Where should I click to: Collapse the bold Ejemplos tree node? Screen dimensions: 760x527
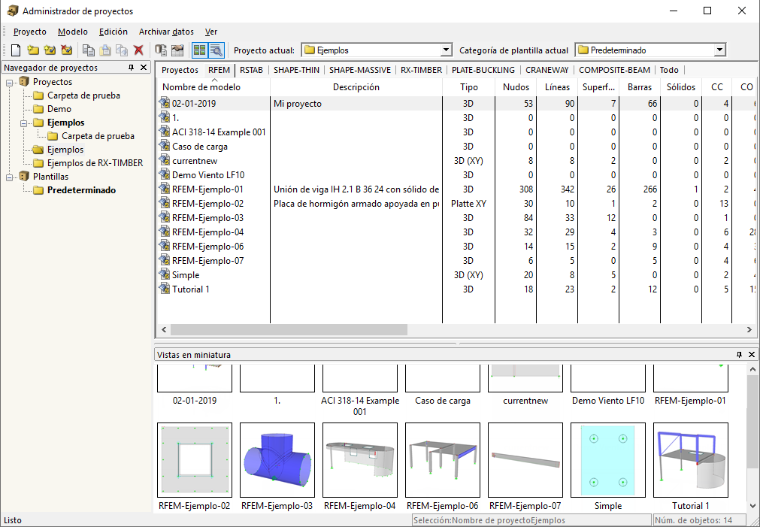pos(23,123)
